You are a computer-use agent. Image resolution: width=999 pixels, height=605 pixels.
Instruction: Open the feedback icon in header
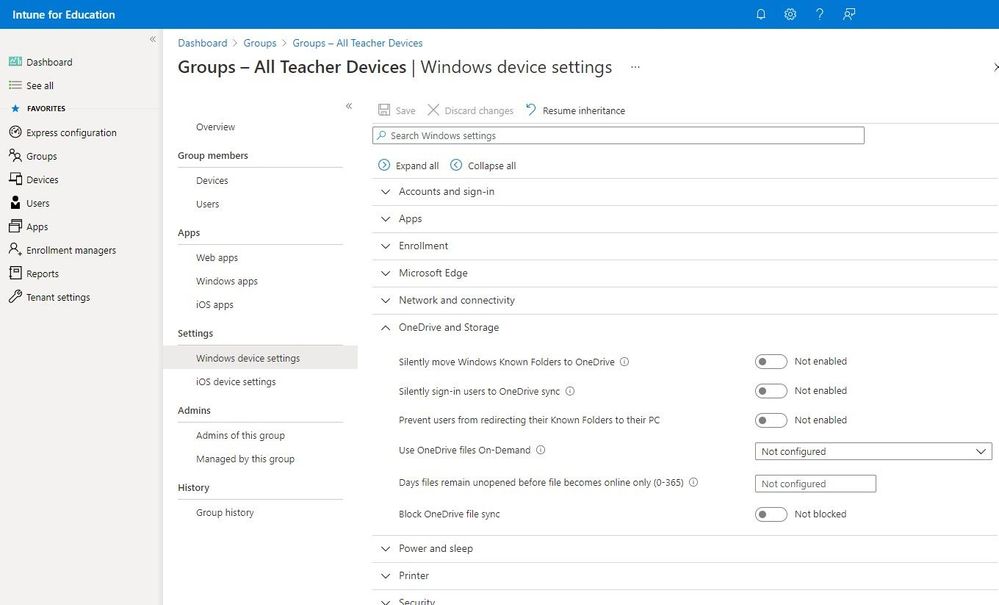click(849, 14)
